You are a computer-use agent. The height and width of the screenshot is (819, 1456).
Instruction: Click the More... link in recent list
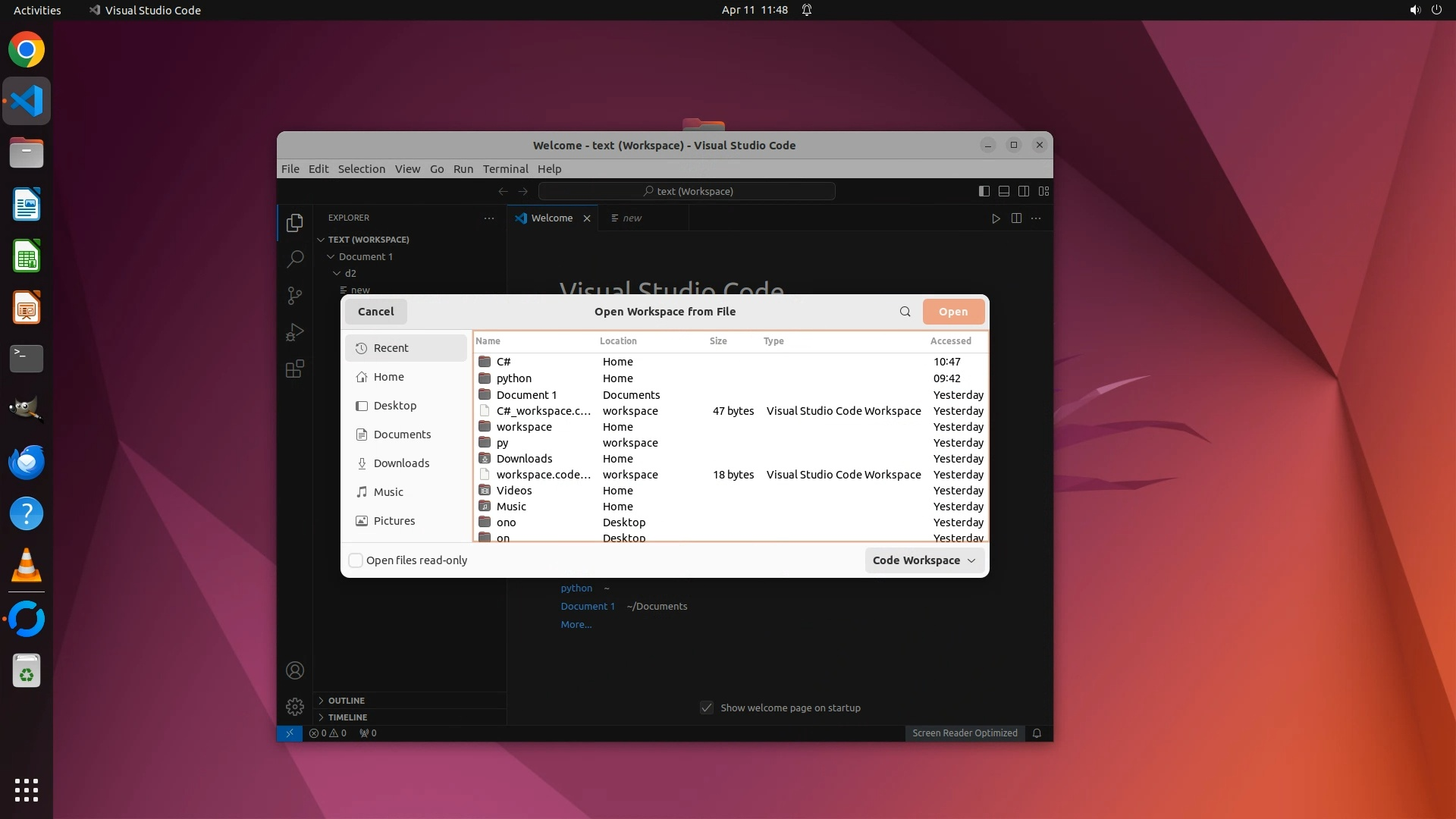[576, 624]
